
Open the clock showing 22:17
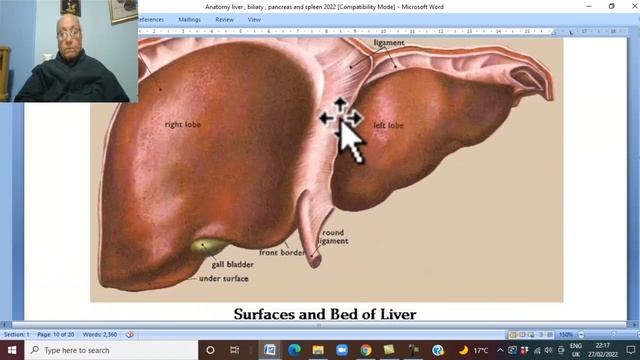point(602,350)
